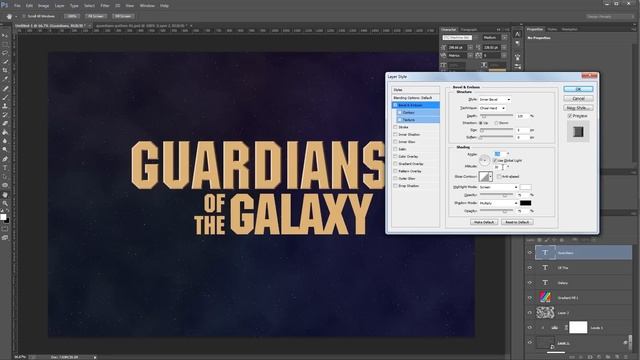Click Cancel in Layer Style dialog
Viewport: 640px width, 360px height.
[x=578, y=98]
